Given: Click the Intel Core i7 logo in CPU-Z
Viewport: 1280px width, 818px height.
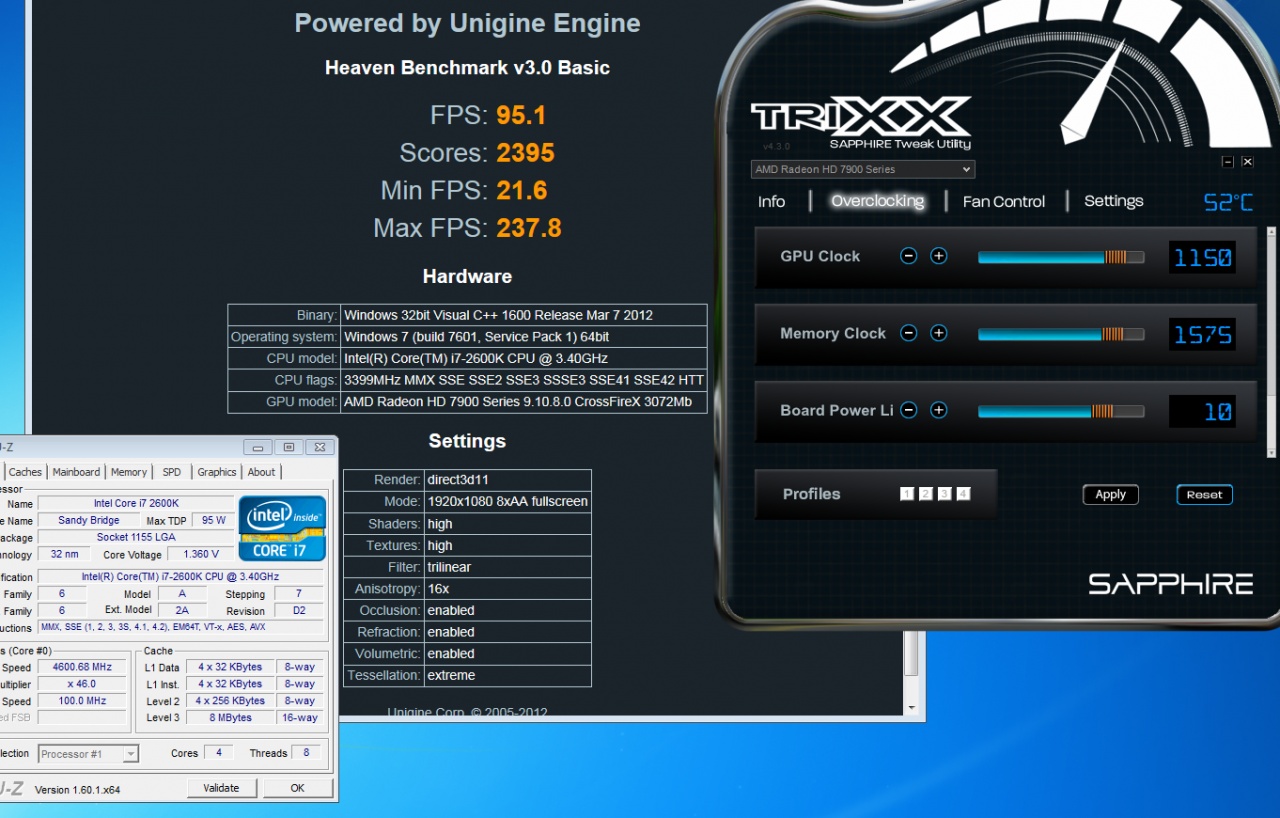Looking at the screenshot, I should [282, 528].
